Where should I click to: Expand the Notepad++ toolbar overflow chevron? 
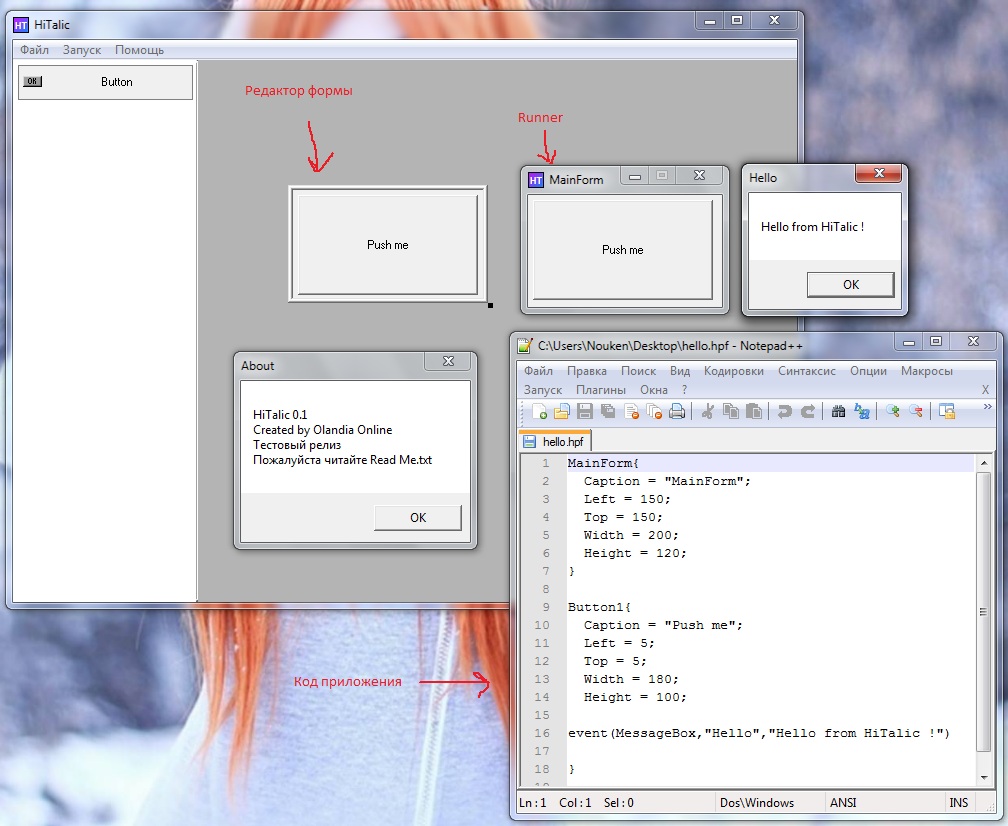click(988, 407)
